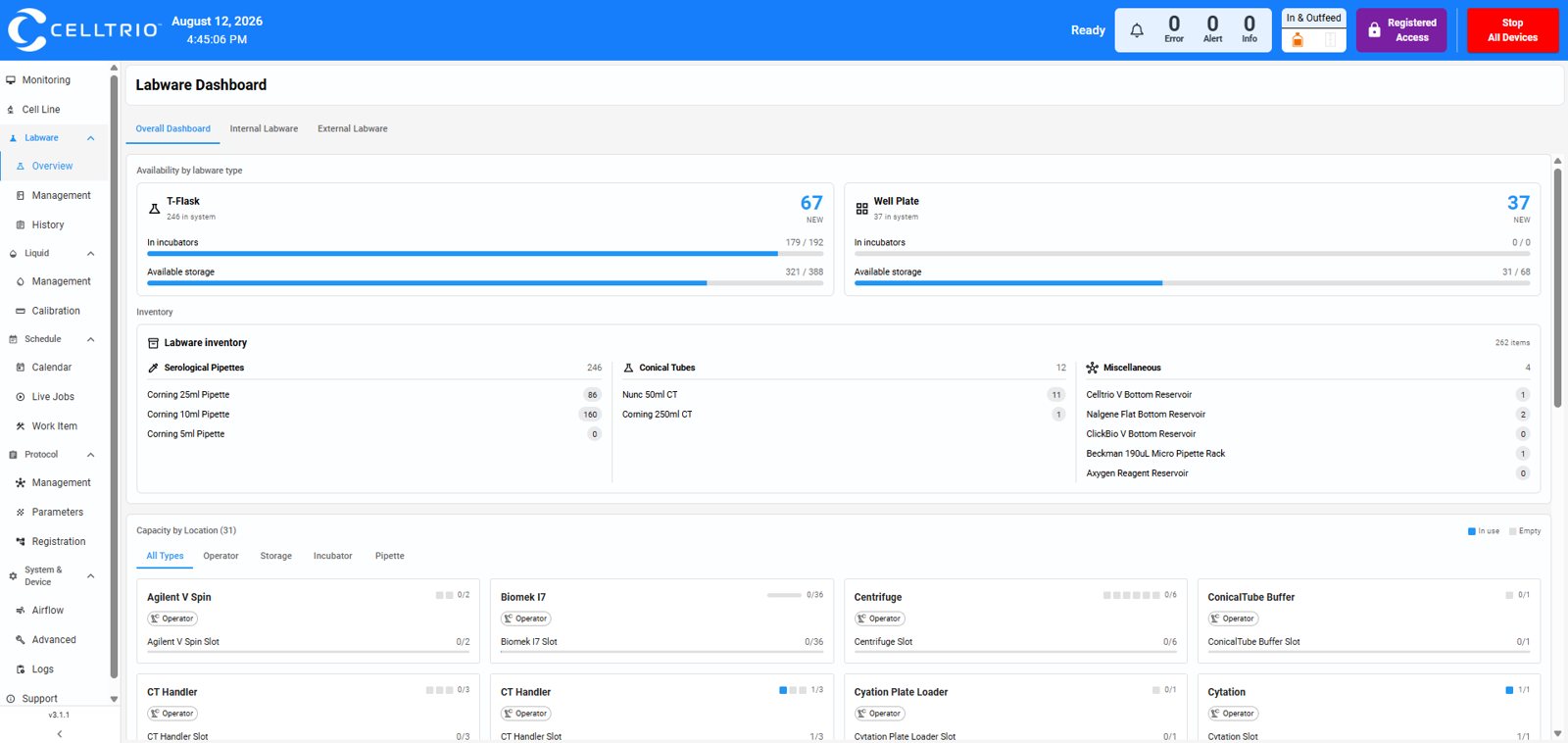The height and width of the screenshot is (743, 1568).
Task: Click T-Flask Available storage progress bar
Action: [485, 283]
